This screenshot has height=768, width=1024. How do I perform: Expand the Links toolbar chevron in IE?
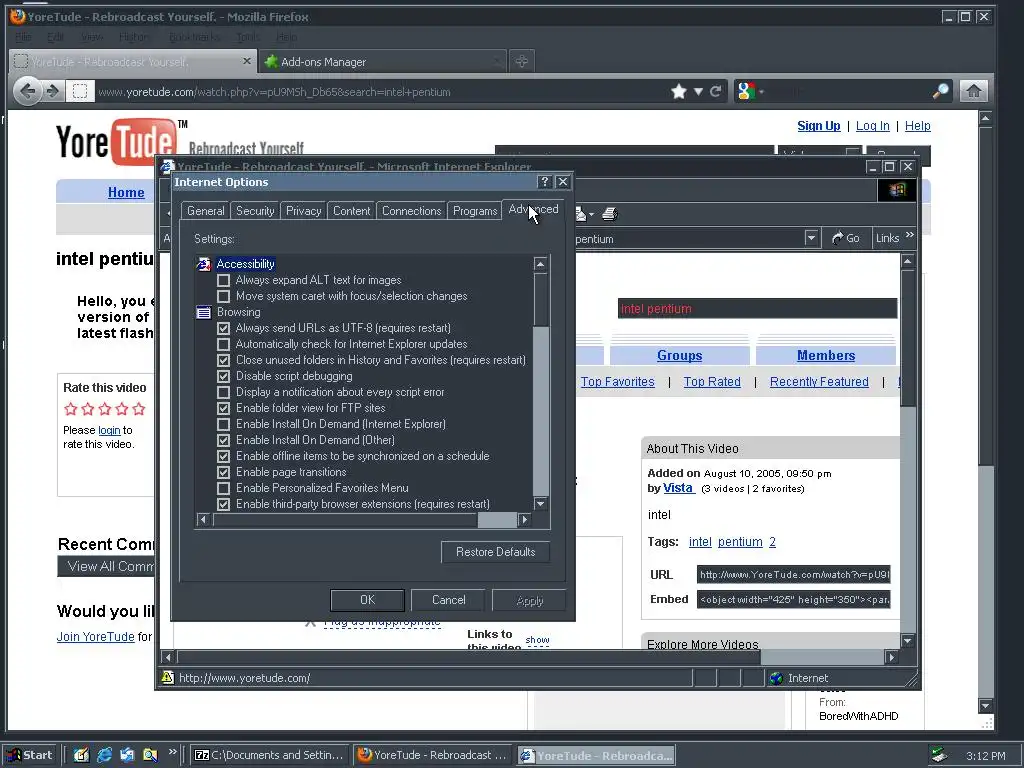[x=910, y=235]
